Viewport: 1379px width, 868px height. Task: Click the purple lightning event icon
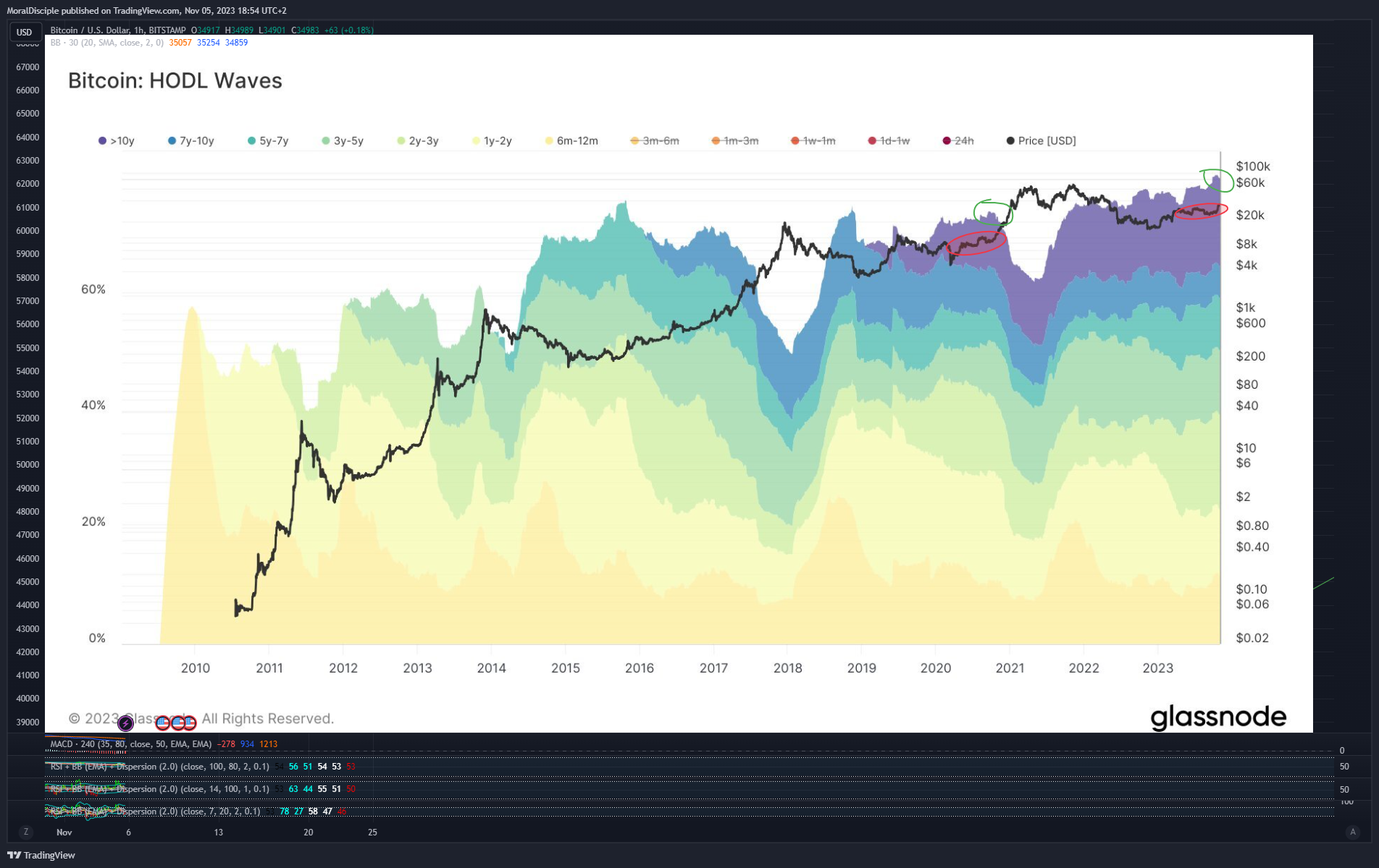point(125,722)
